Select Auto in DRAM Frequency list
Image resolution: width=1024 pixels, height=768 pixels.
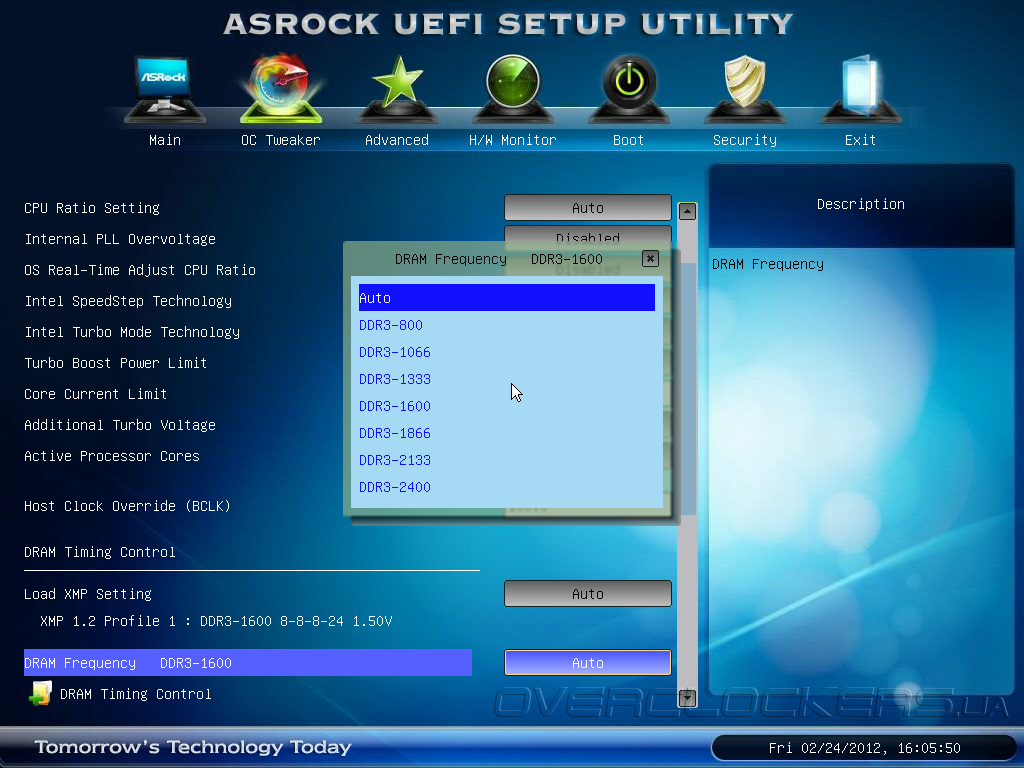(x=507, y=298)
